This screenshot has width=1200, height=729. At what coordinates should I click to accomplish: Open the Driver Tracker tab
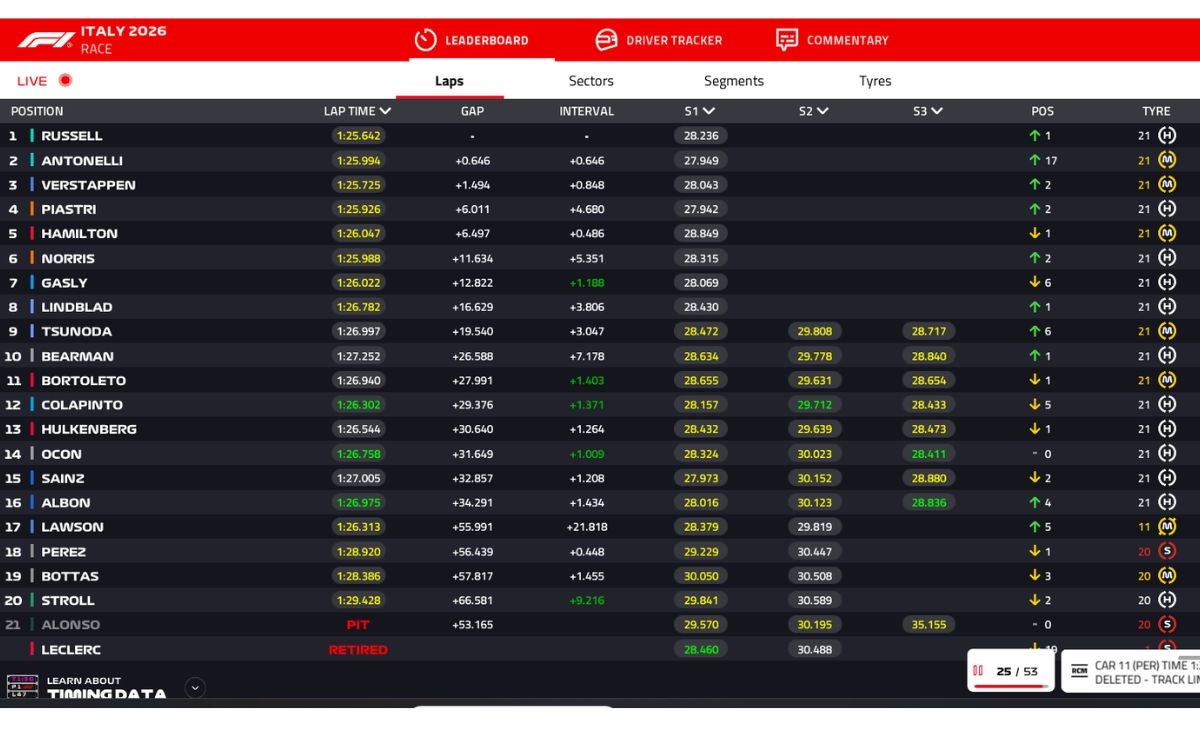pos(658,40)
